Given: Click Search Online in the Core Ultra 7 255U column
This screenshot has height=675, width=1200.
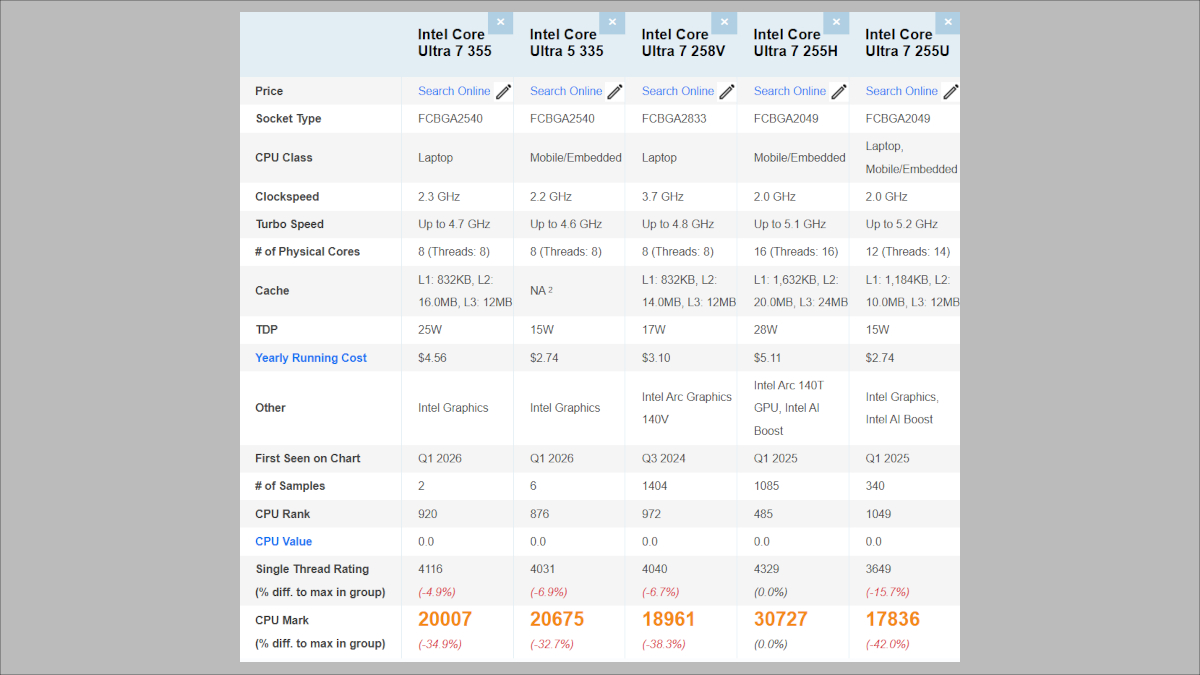Looking at the screenshot, I should coord(902,91).
